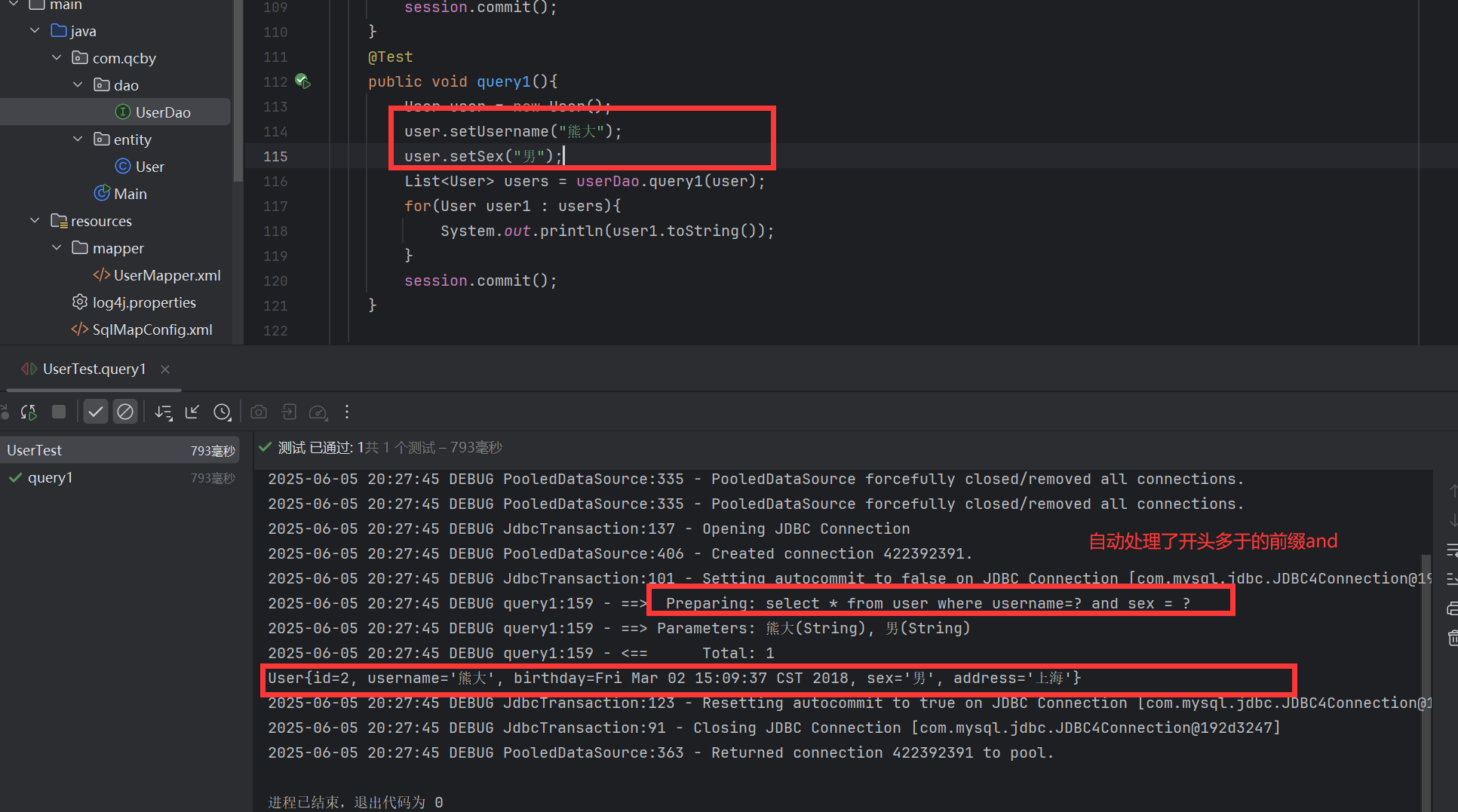Open the test sort options dropdown
Screen dimensions: 1458x812
pyautogui.click(x=163, y=412)
